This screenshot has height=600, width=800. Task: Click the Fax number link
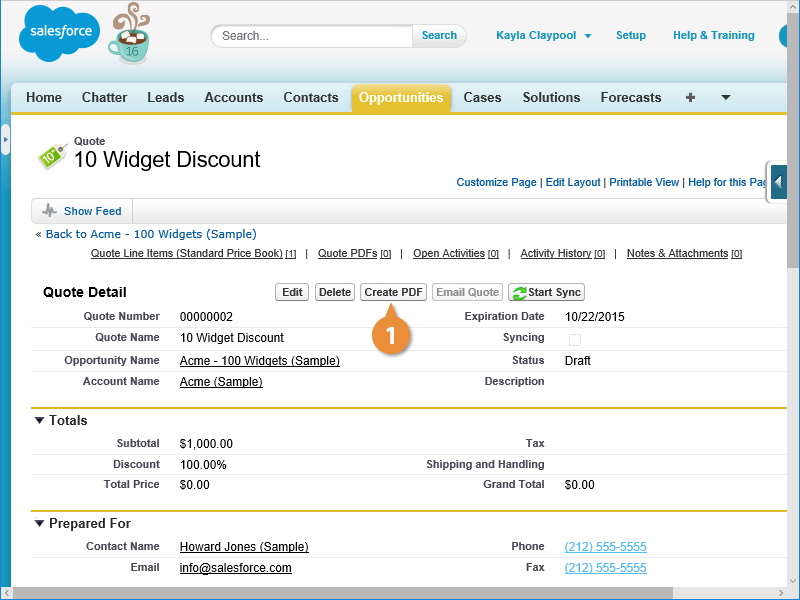pyautogui.click(x=606, y=568)
